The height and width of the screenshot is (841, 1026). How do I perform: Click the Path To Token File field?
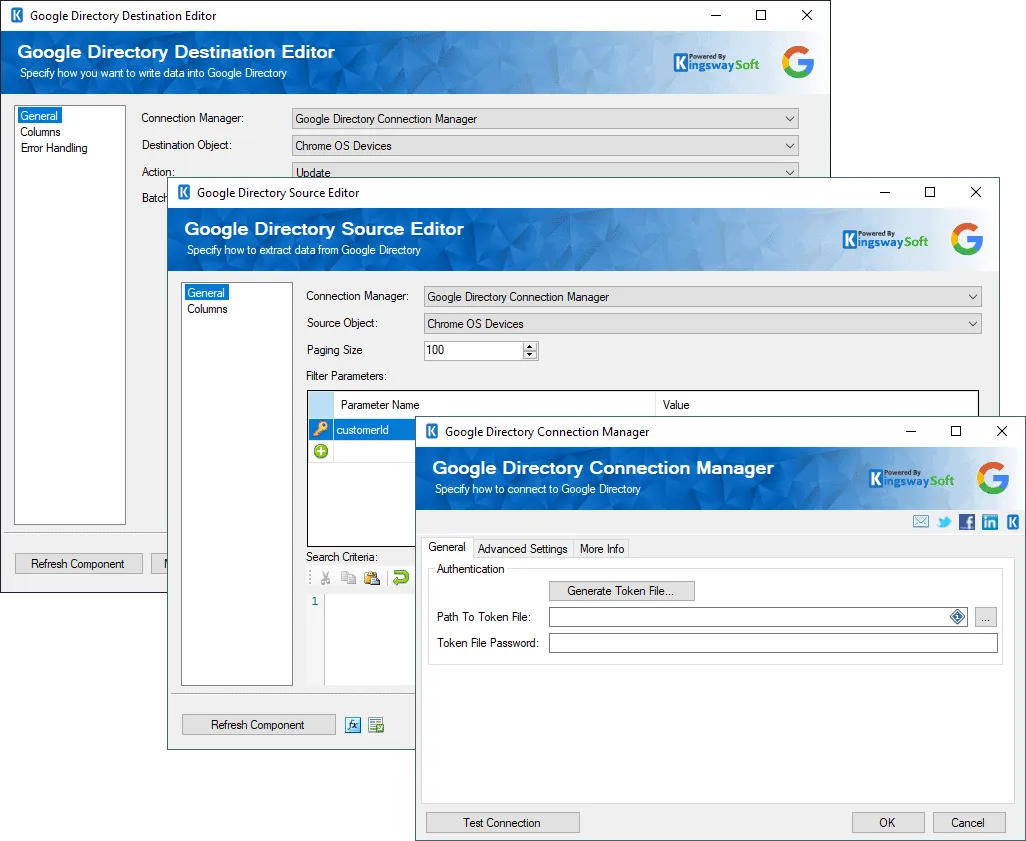click(x=749, y=617)
